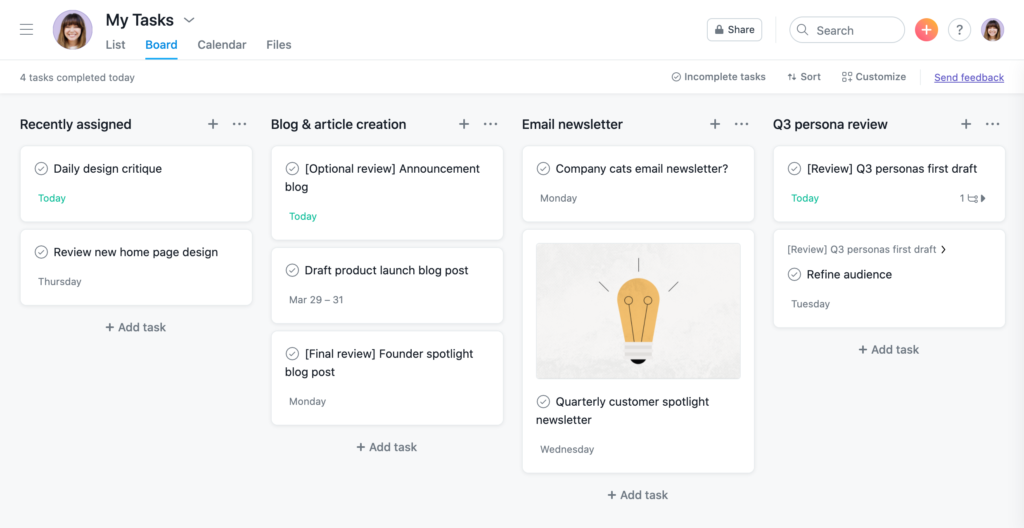Image resolution: width=1024 pixels, height=528 pixels.
Task: Click the orange plus quick-add button
Action: [926, 29]
